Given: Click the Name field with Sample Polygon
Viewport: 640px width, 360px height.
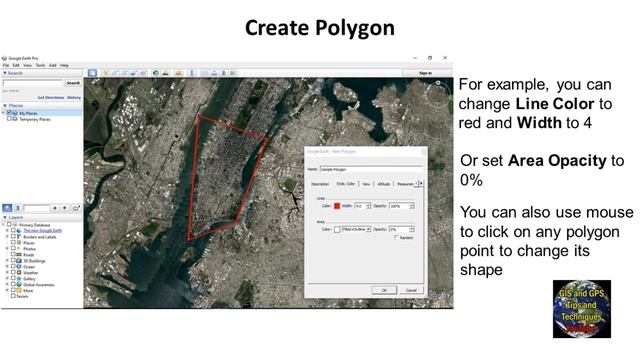Looking at the screenshot, I should tap(371, 169).
